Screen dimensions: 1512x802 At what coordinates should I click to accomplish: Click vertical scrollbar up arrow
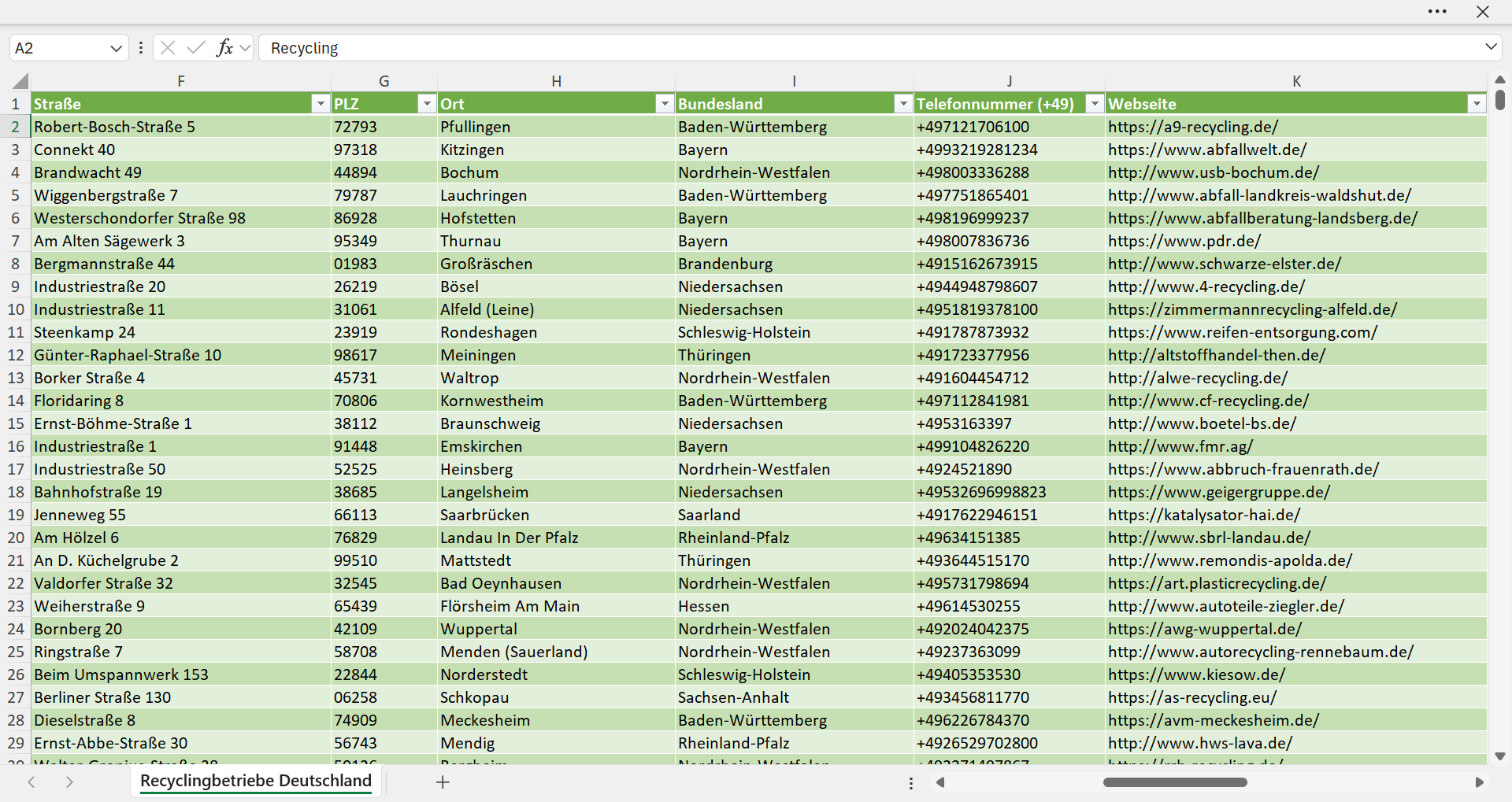point(1499,79)
